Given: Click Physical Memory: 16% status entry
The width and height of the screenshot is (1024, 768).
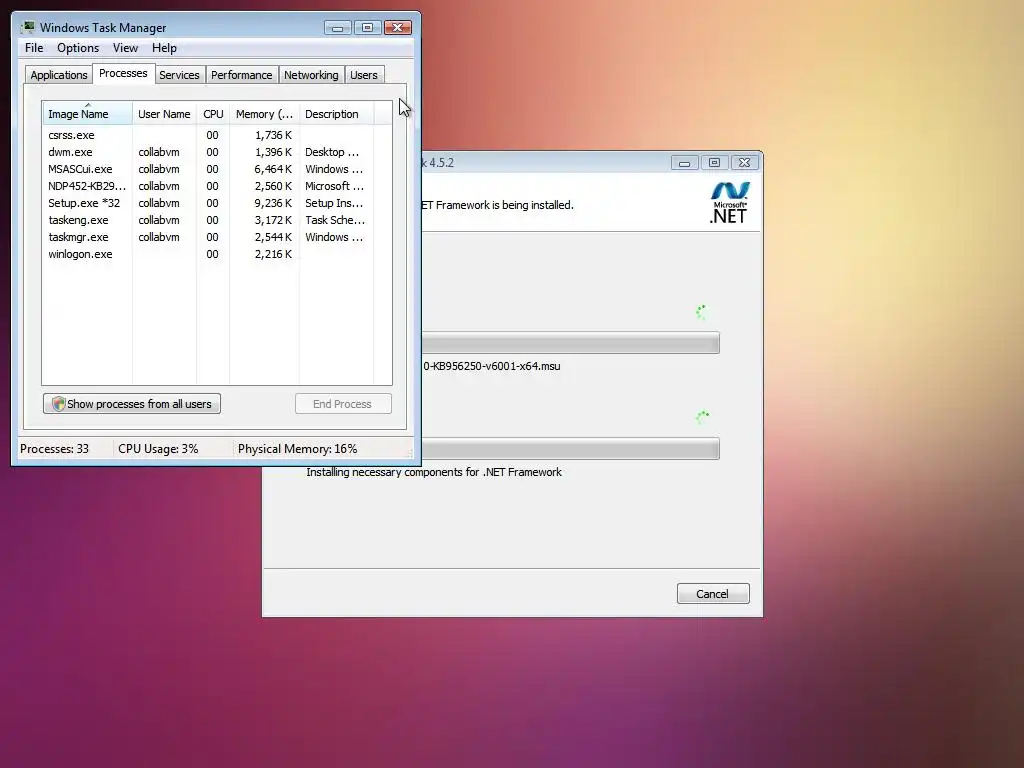Looking at the screenshot, I should tap(297, 449).
